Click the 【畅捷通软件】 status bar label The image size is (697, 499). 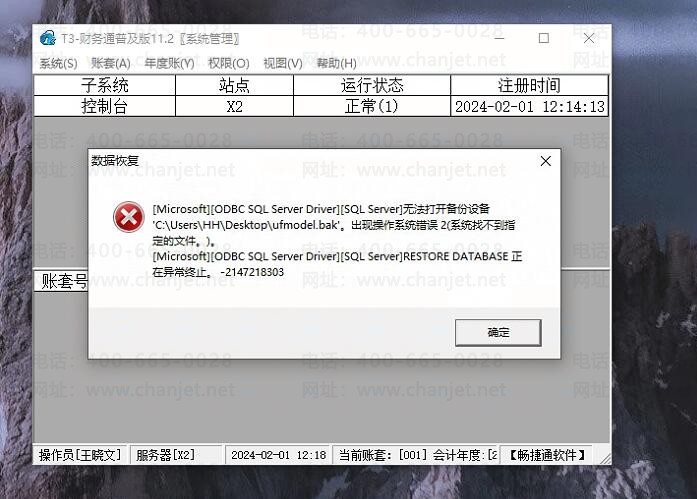coord(546,455)
